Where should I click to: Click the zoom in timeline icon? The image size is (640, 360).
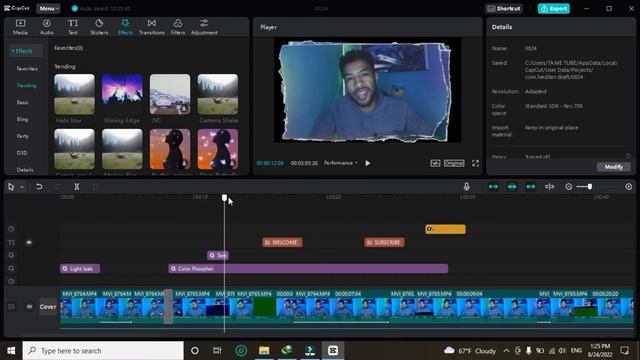click(629, 187)
